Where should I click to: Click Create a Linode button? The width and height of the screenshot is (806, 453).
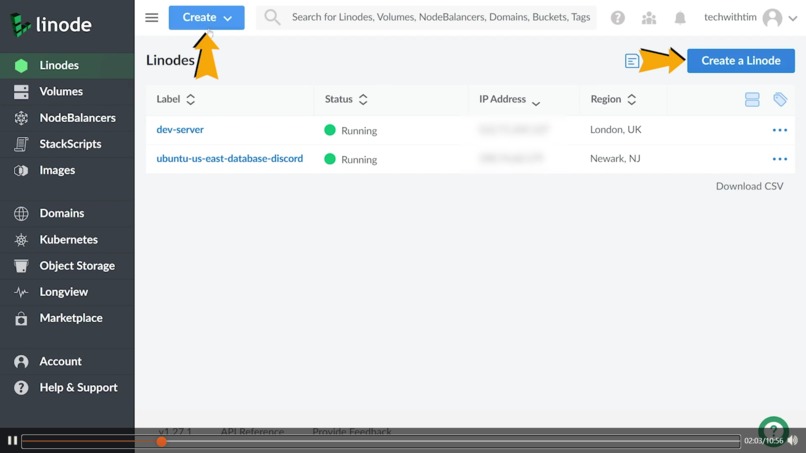[741, 61]
